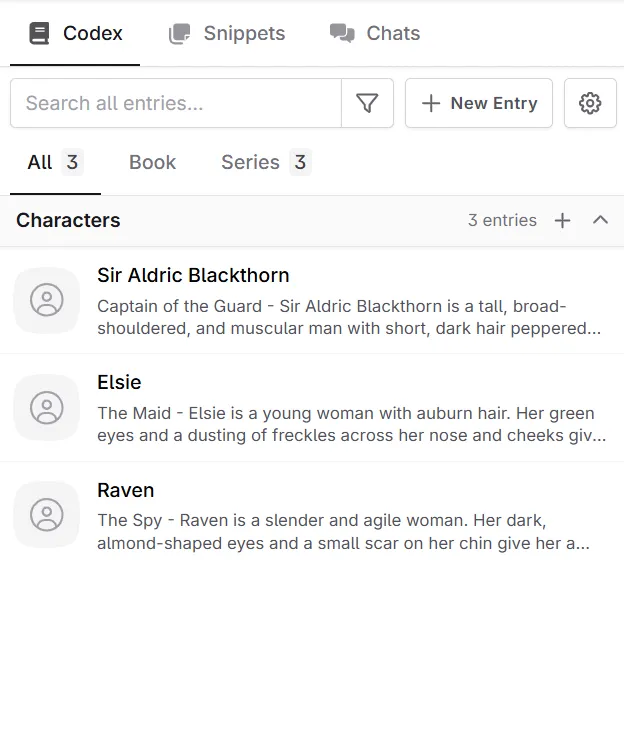This screenshot has height=755, width=624.
Task: Click the New Entry button
Action: point(478,103)
